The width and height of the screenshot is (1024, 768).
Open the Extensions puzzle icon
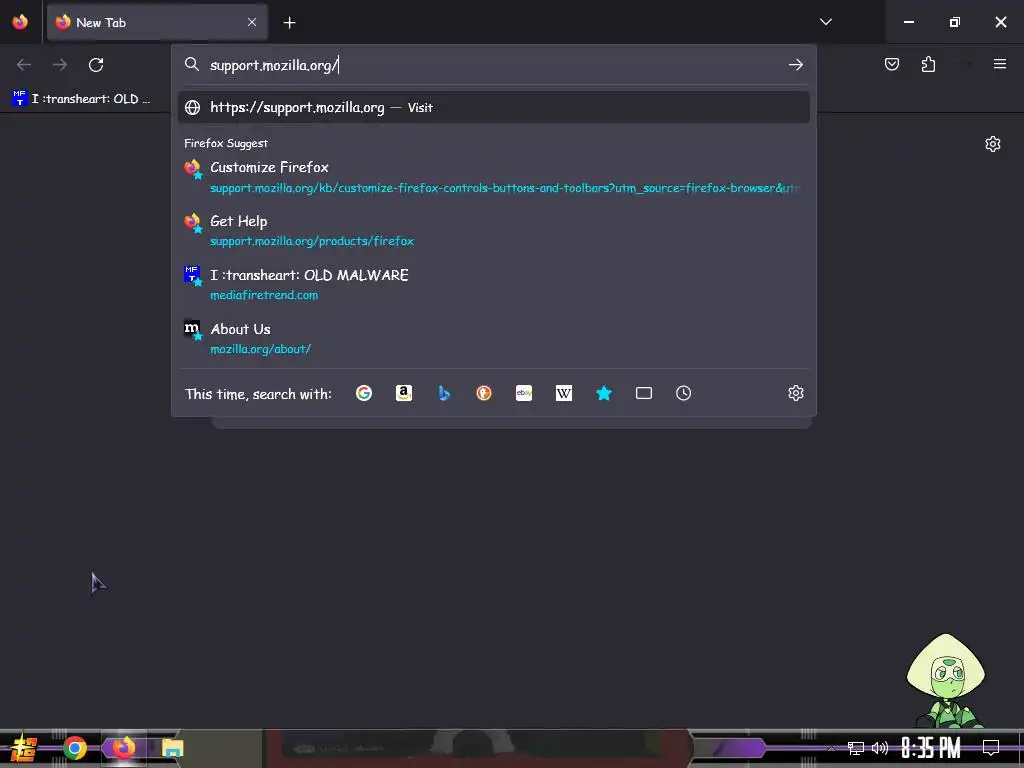[x=928, y=64]
